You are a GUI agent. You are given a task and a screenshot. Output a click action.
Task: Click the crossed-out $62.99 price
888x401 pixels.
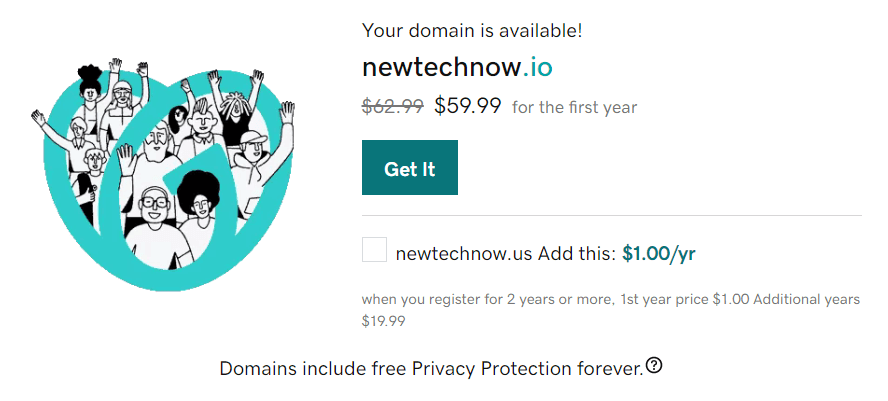[393, 106]
